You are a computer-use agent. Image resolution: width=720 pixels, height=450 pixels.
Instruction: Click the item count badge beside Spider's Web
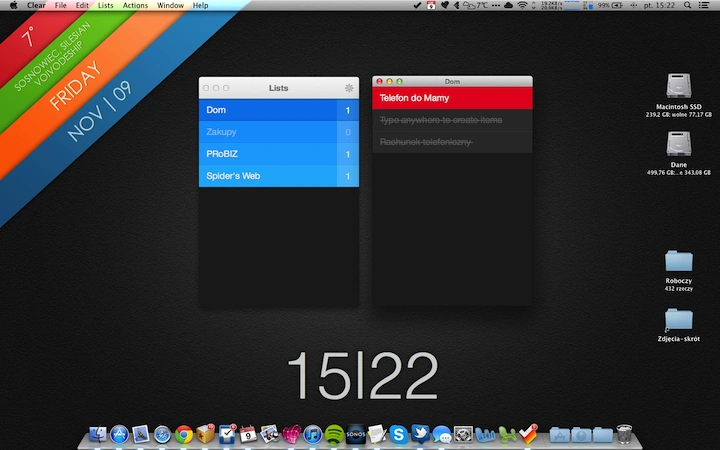click(348, 176)
